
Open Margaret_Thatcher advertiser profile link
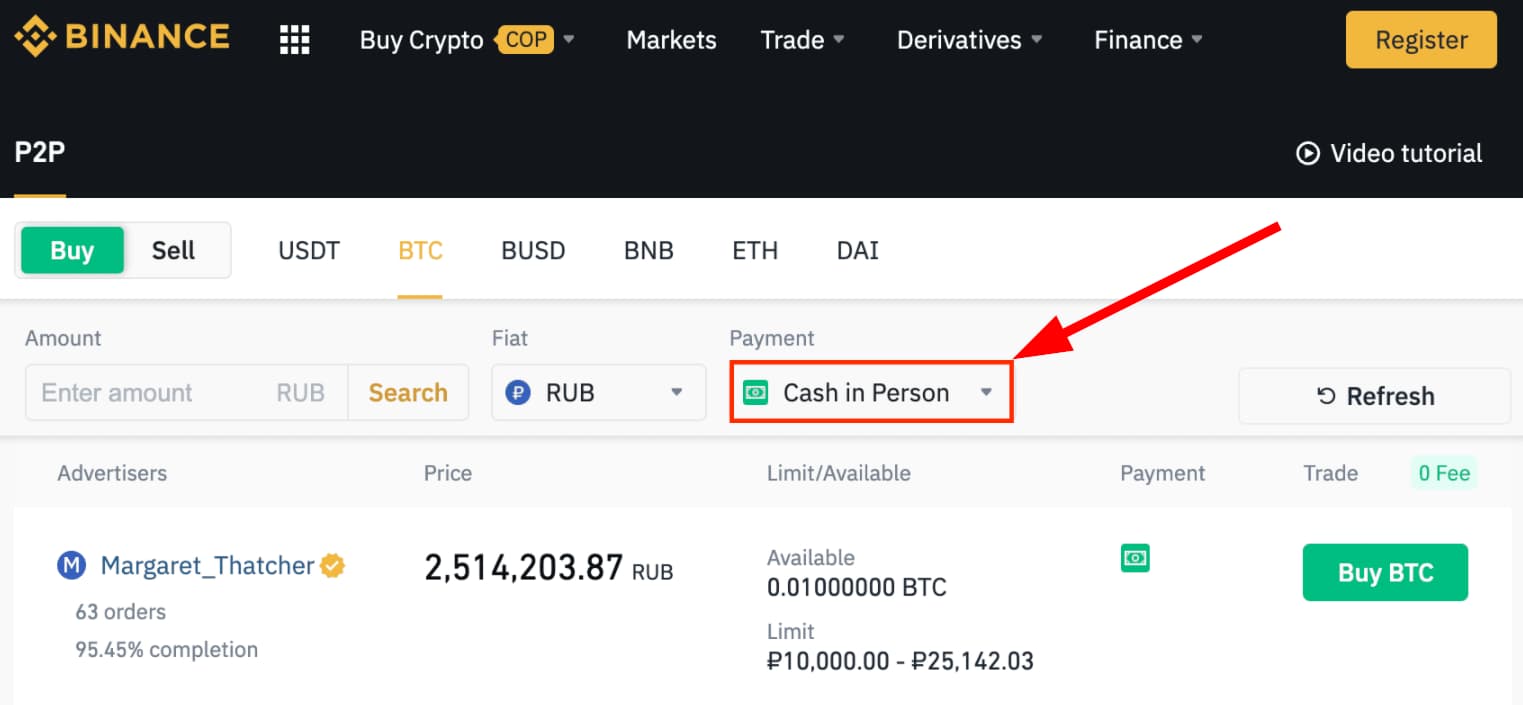pyautogui.click(x=208, y=566)
